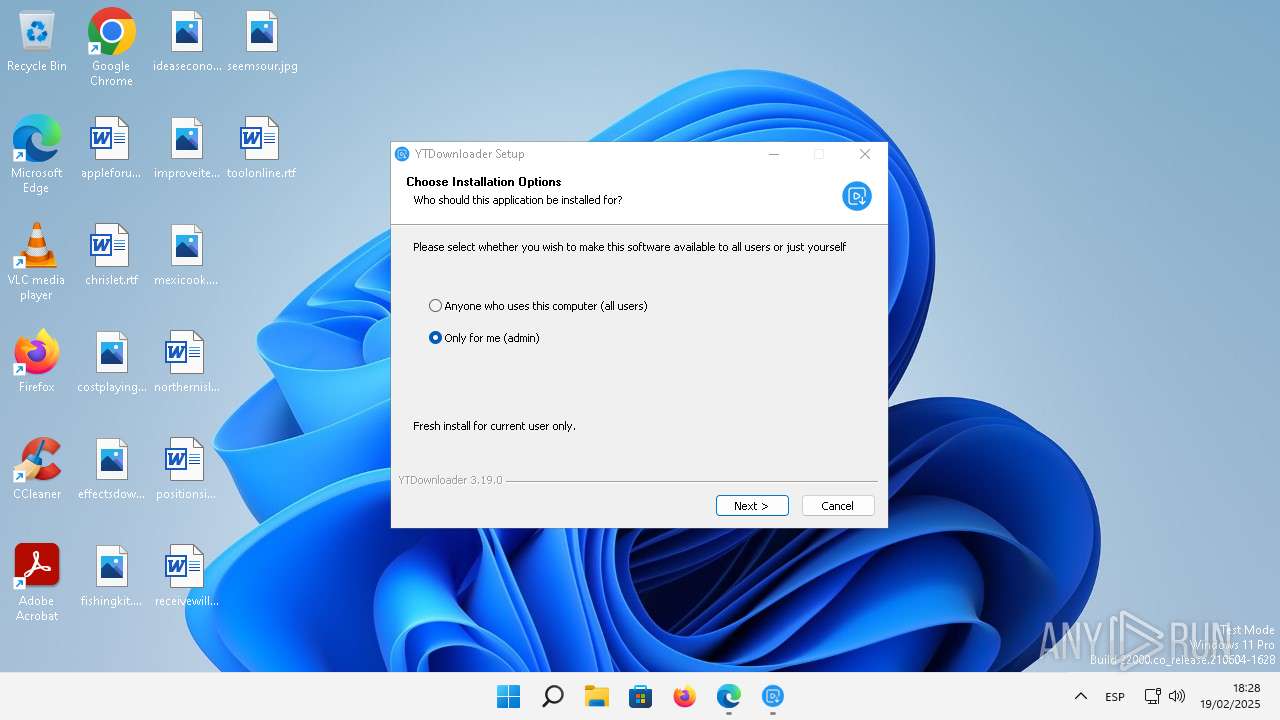
Task: Select northernisl document on desktop
Action: pos(187,362)
